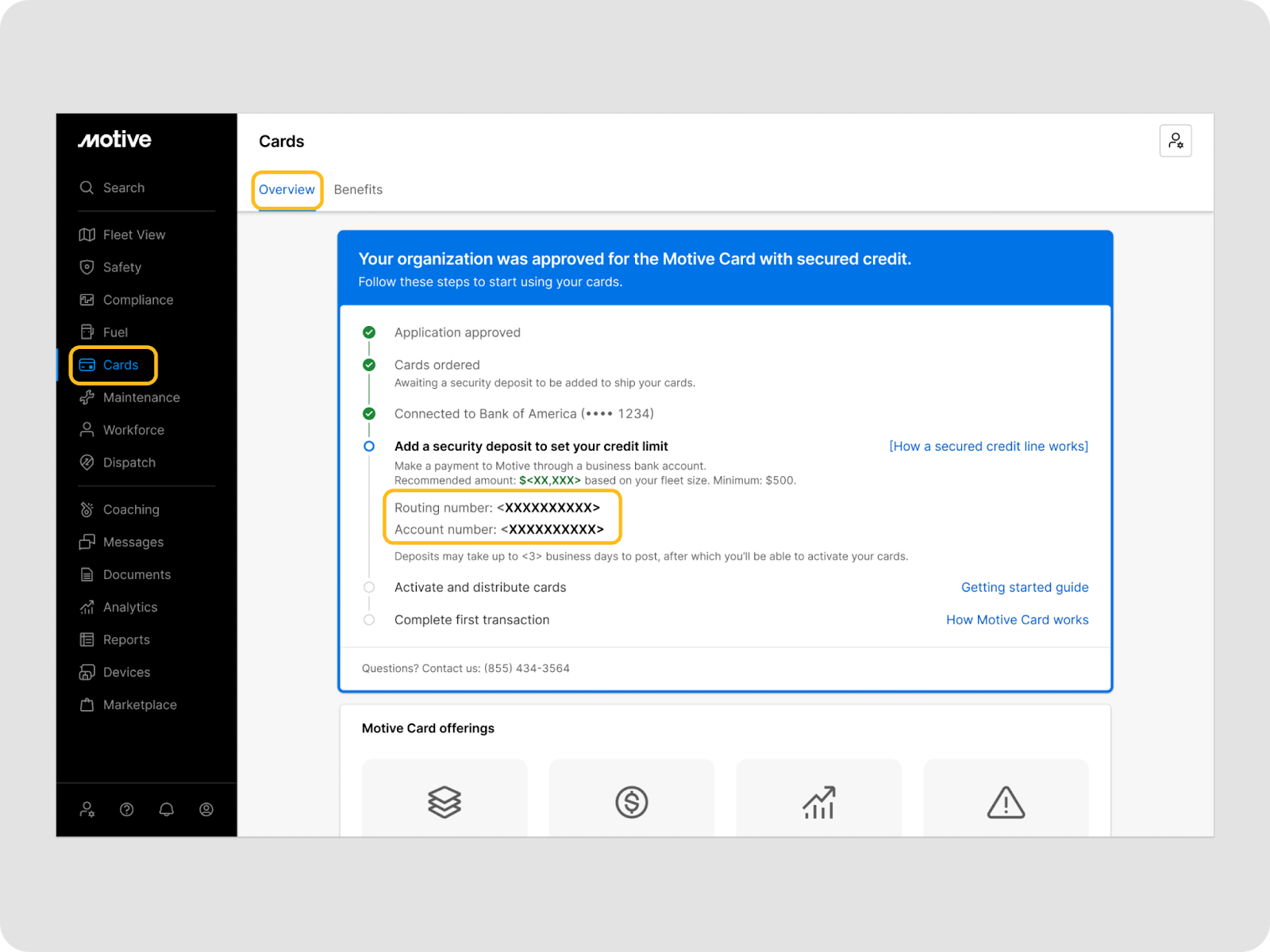Click the Search field in sidebar
The width and height of the screenshot is (1270, 952).
[x=124, y=188]
